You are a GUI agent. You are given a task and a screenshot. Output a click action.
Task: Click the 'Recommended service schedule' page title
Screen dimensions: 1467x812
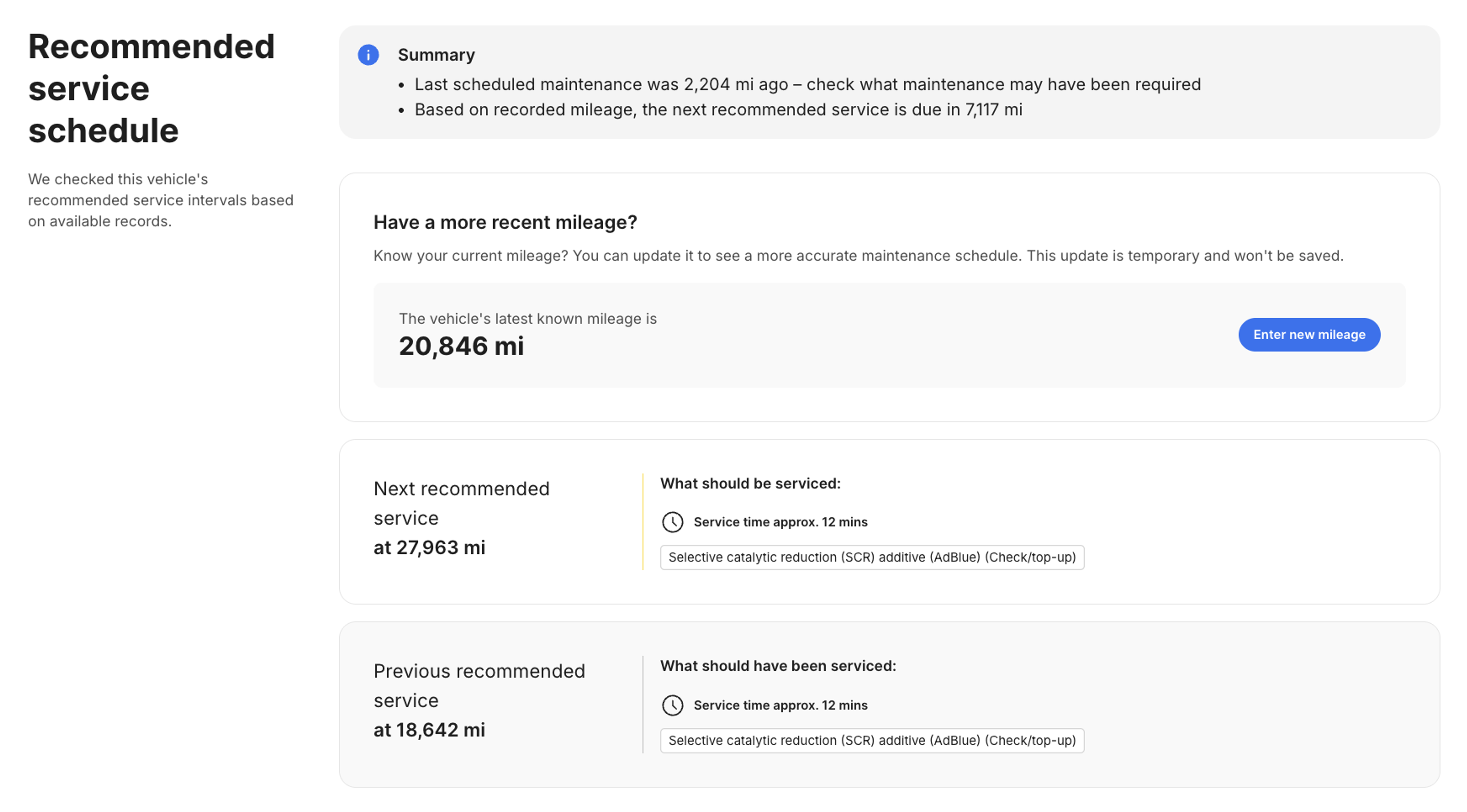(x=152, y=88)
